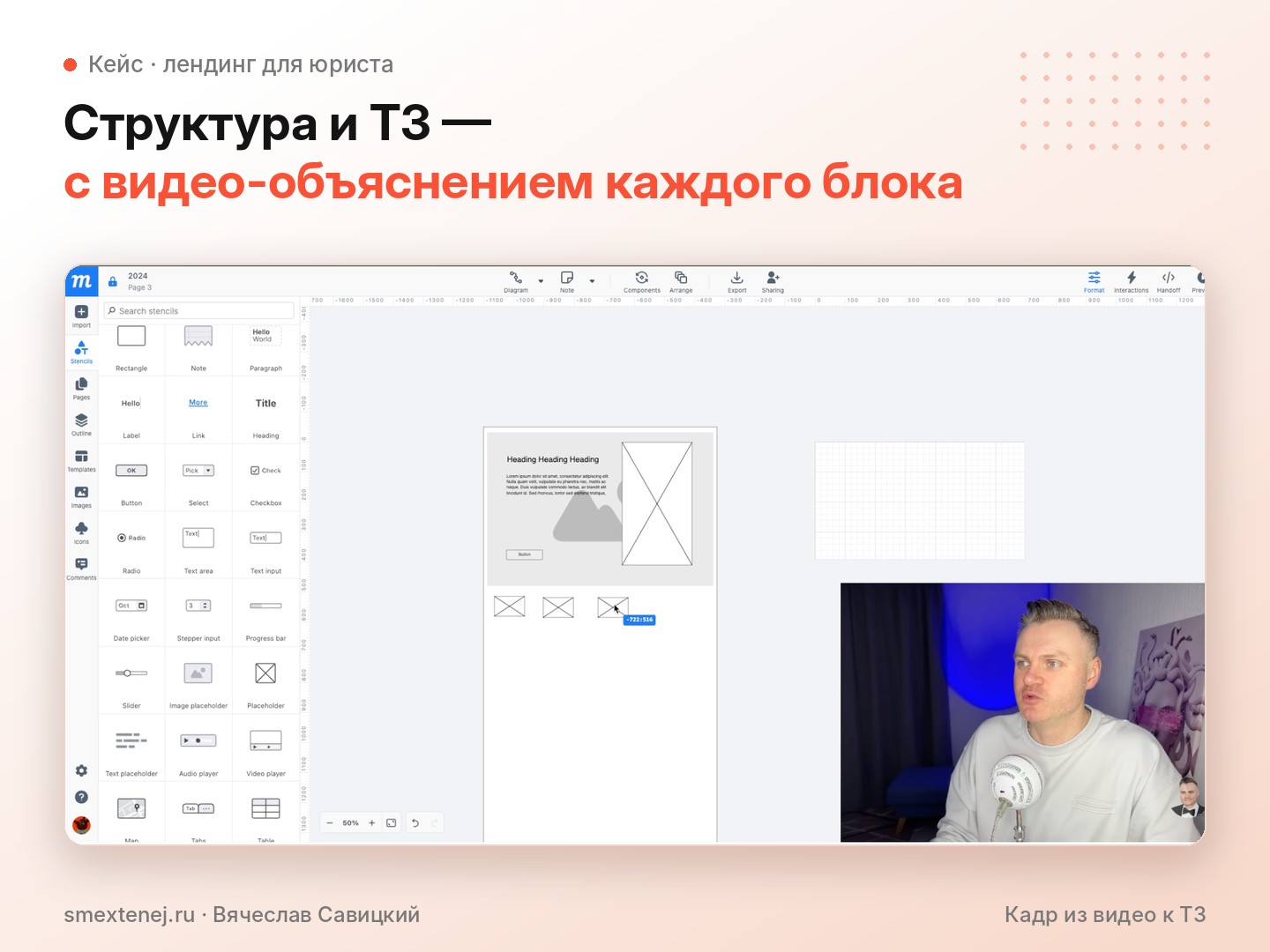Viewport: 1270px width, 952px height.
Task: Zoom out with the minus button
Action: pos(330,823)
